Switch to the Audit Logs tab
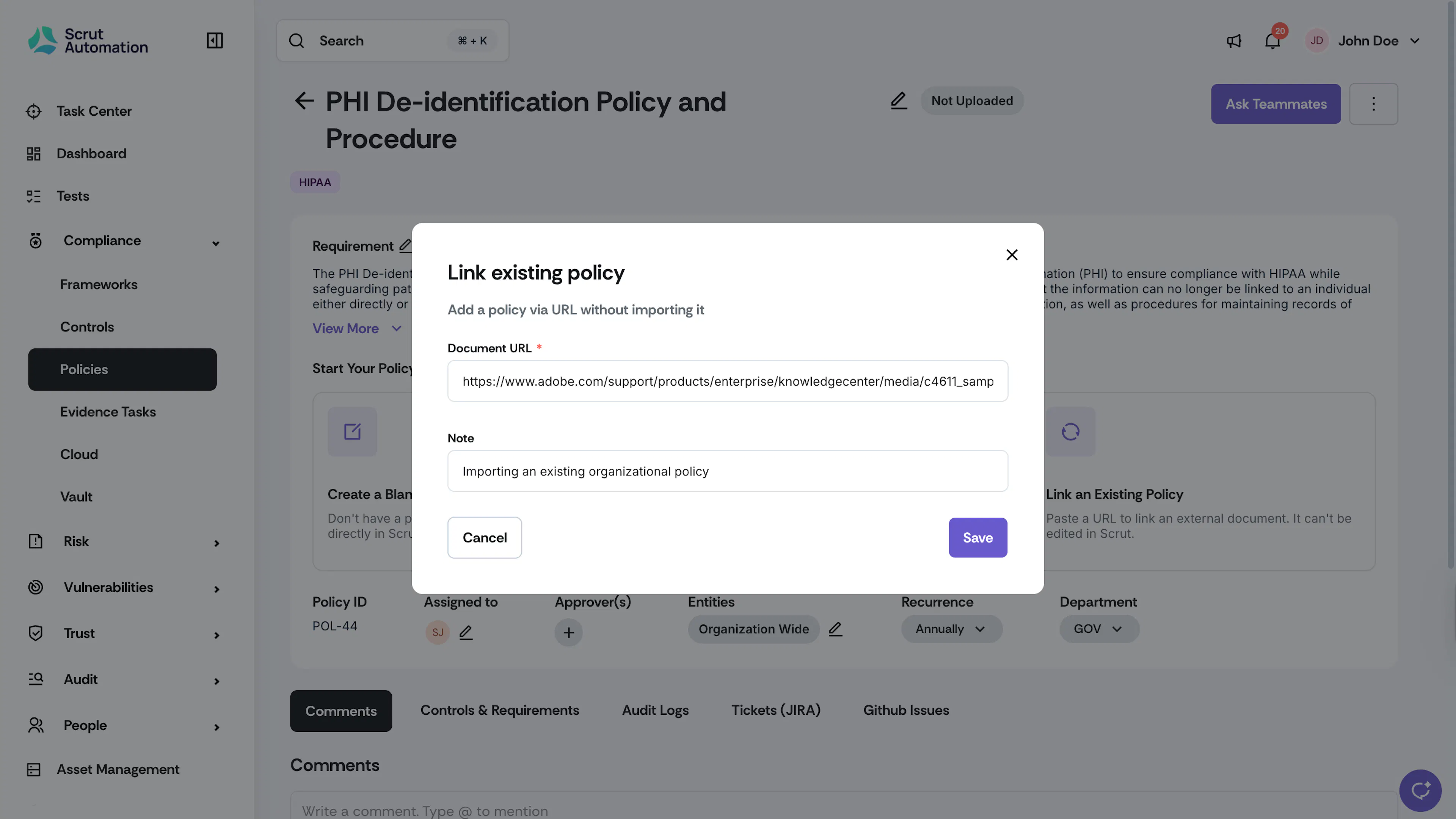Viewport: 1456px width, 819px height. click(655, 711)
